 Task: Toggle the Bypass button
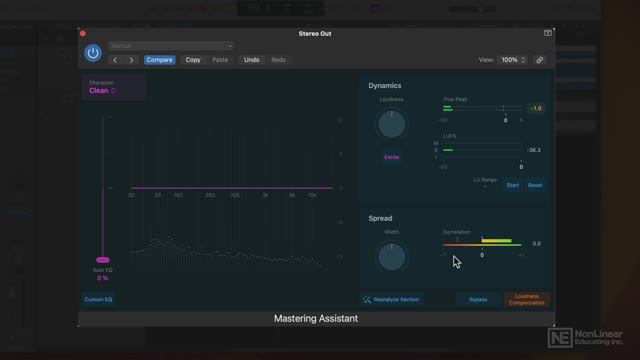[478, 300]
